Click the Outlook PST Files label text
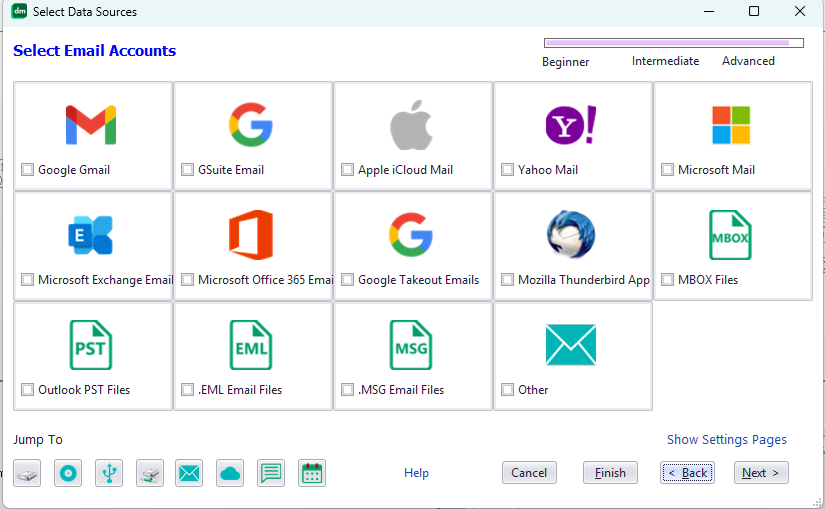The height and width of the screenshot is (509, 825). tap(84, 390)
